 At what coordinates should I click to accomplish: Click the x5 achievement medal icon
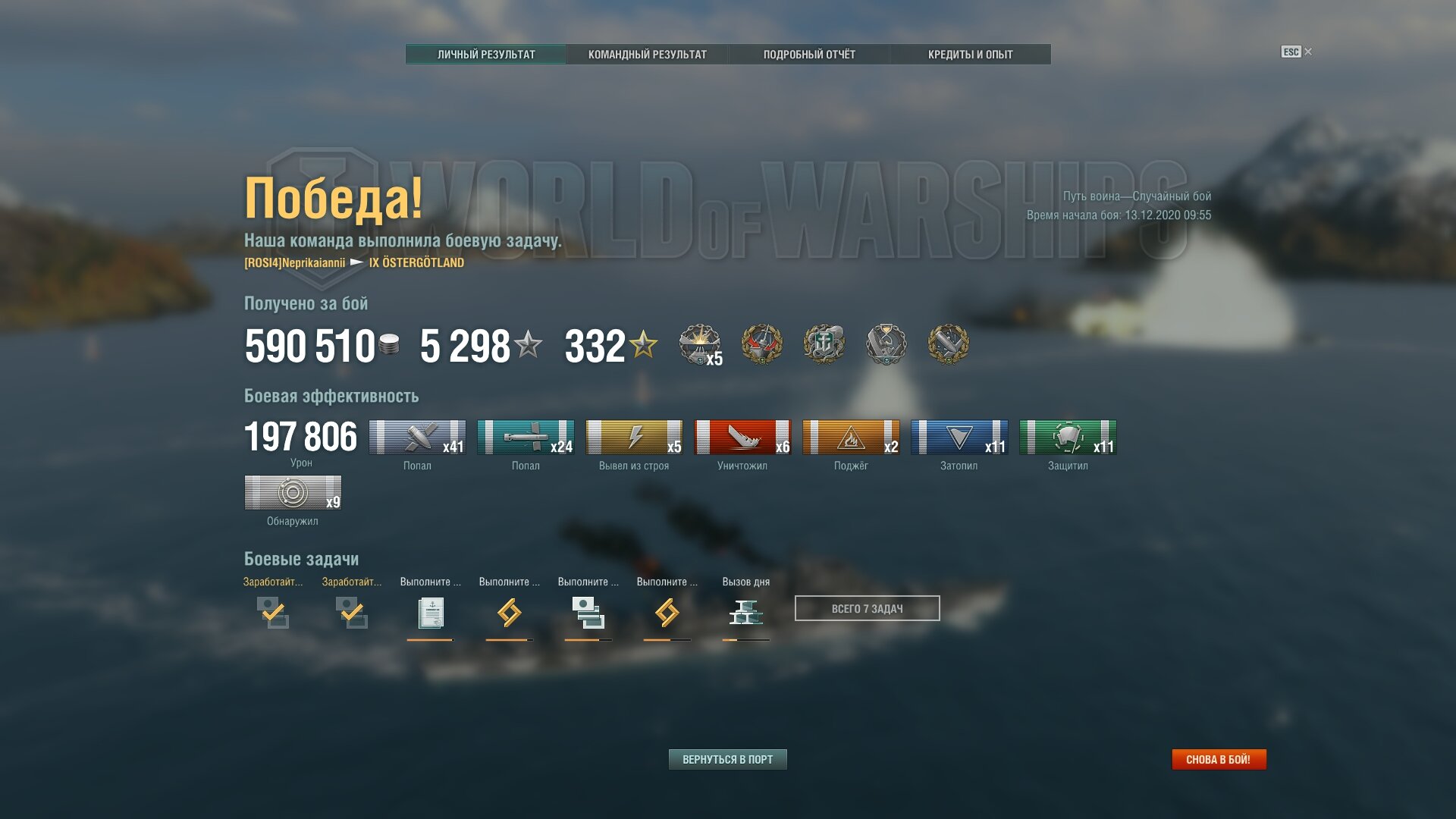tap(700, 345)
